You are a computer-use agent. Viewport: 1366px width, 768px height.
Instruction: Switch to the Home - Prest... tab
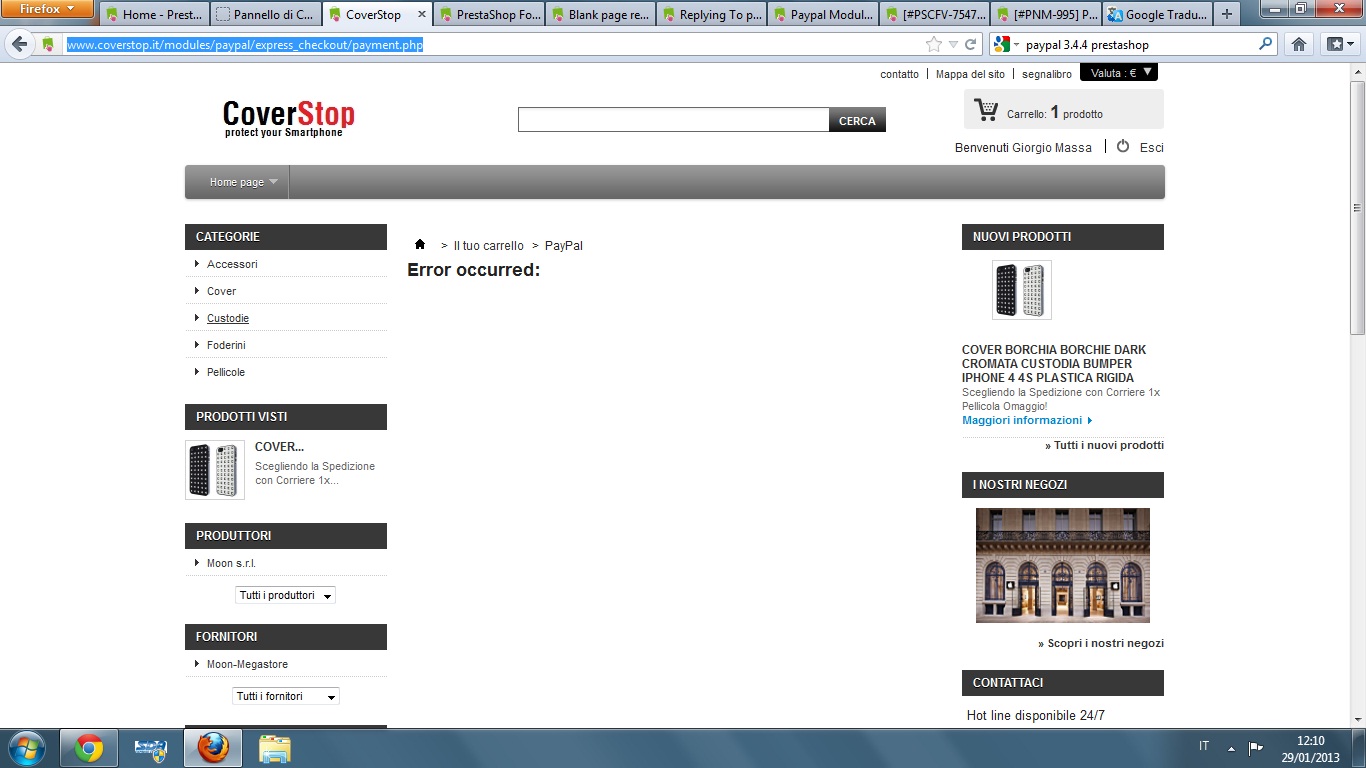[155, 14]
